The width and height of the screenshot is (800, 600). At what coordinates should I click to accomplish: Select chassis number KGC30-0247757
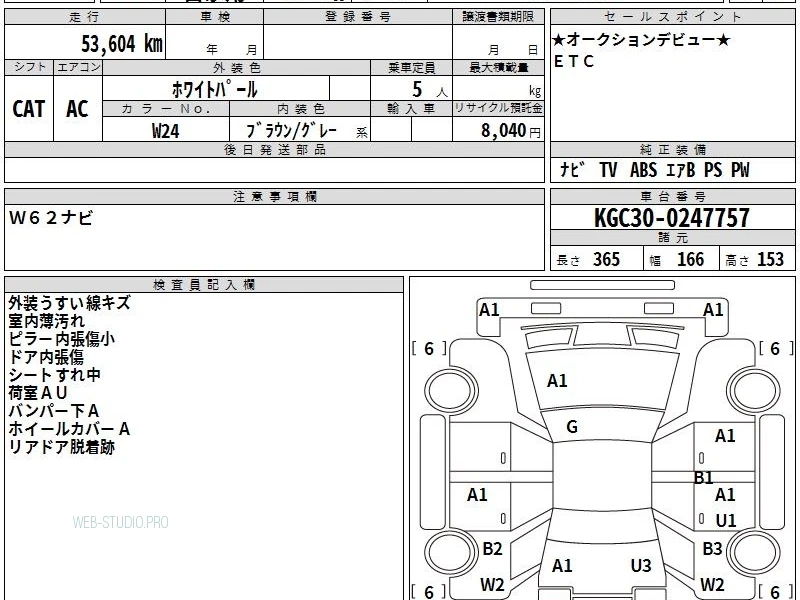pyautogui.click(x=672, y=218)
